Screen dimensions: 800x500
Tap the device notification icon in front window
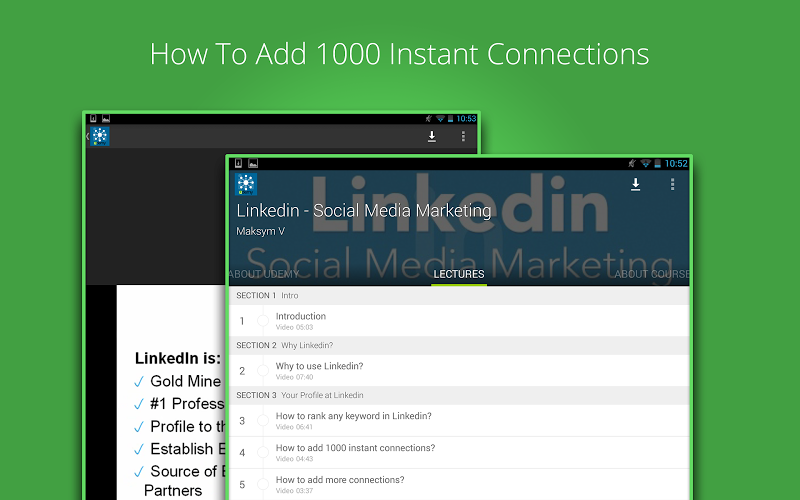click(x=238, y=163)
